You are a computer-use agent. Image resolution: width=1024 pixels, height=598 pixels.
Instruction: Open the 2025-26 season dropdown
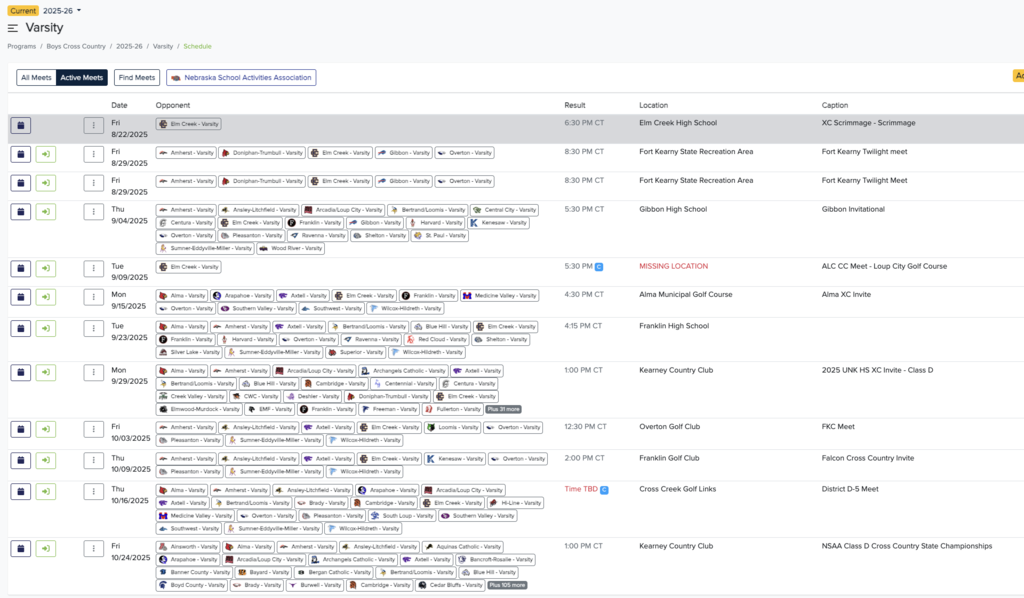62,10
